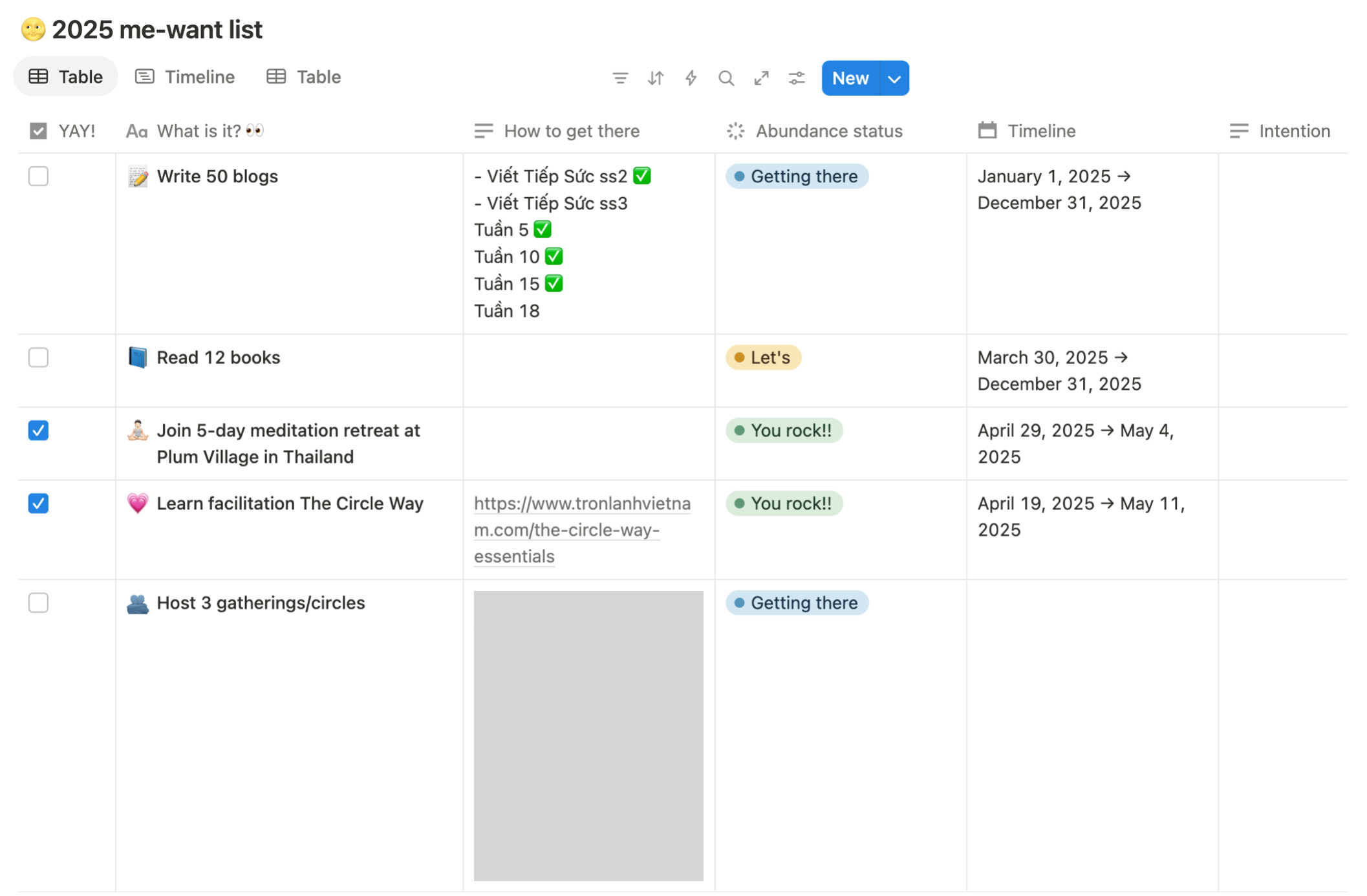Image resolution: width=1367 pixels, height=896 pixels.
Task: Click the blue New button
Action: (x=850, y=78)
